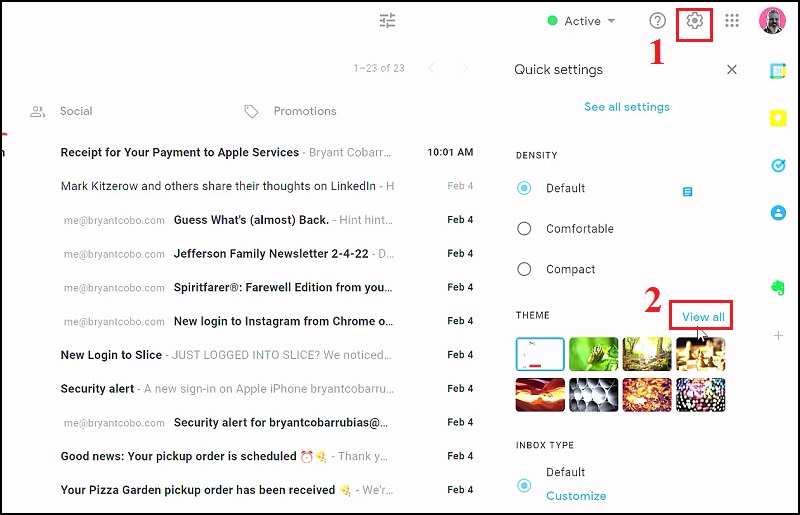Go to older messages page arrow

pos(464,68)
